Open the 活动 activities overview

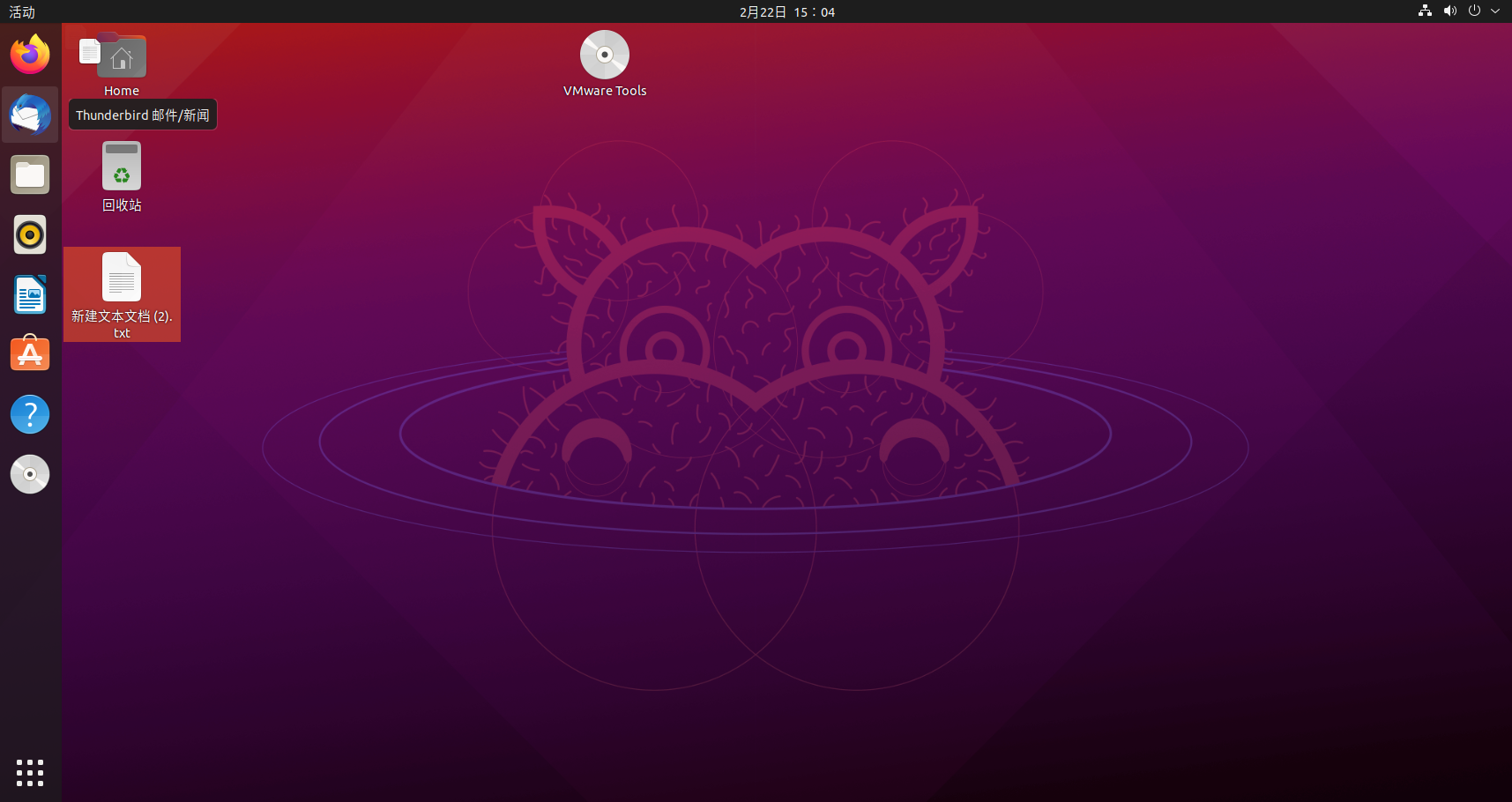tap(22, 11)
